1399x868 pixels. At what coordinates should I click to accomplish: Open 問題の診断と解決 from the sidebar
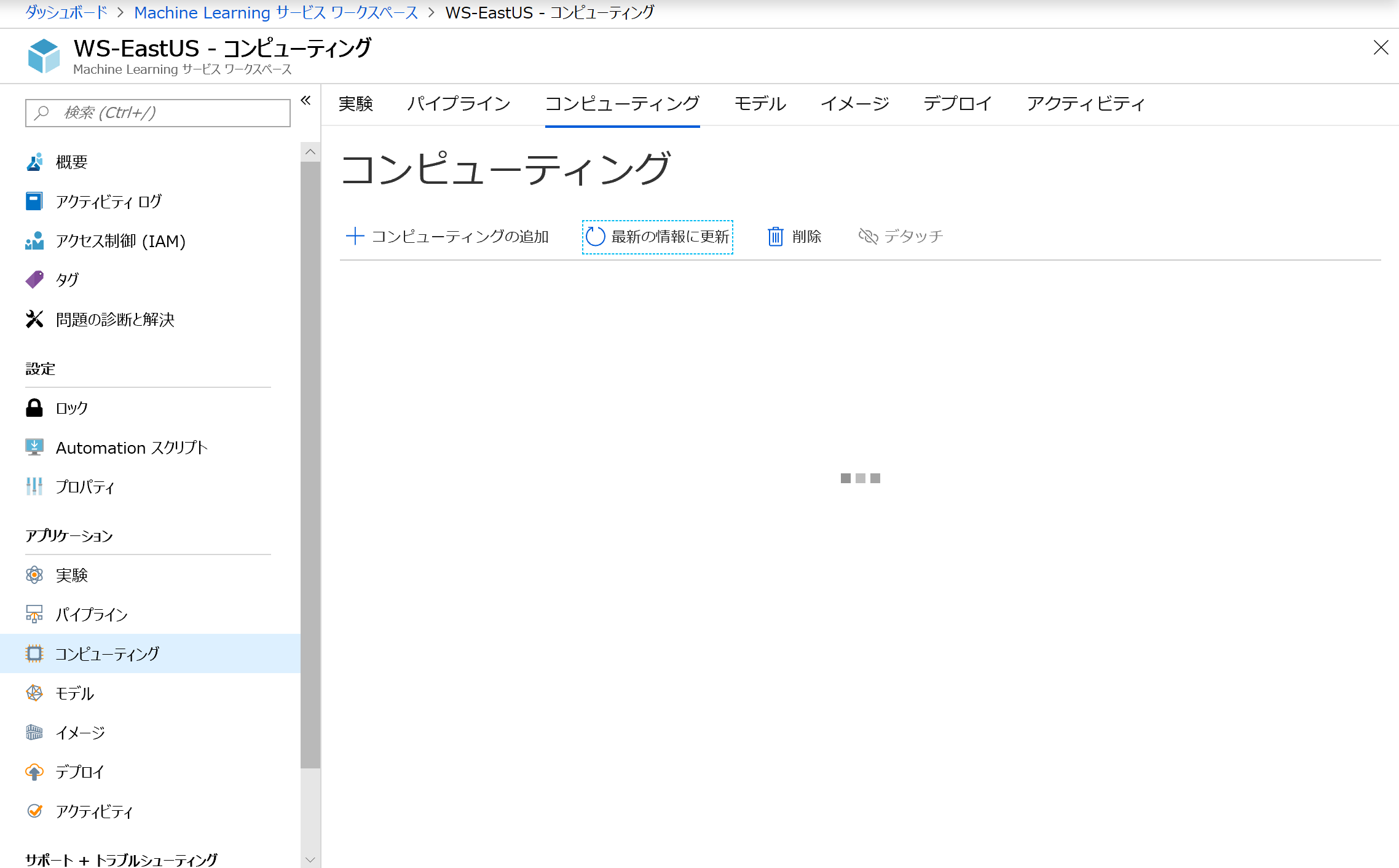tap(34, 320)
